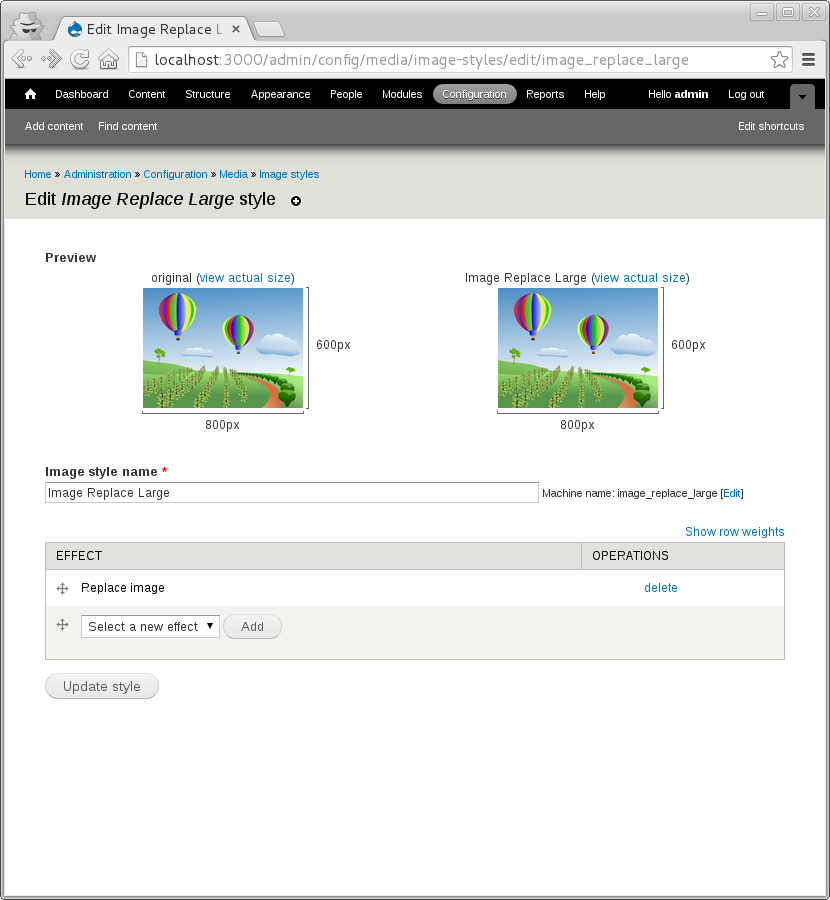Click inside the Image style name field

pyautogui.click(x=290, y=492)
